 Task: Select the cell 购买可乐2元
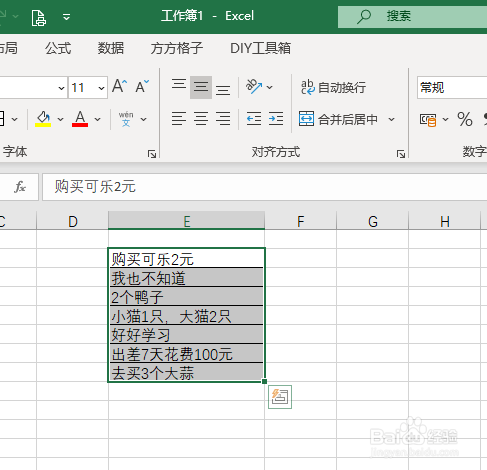[186, 258]
